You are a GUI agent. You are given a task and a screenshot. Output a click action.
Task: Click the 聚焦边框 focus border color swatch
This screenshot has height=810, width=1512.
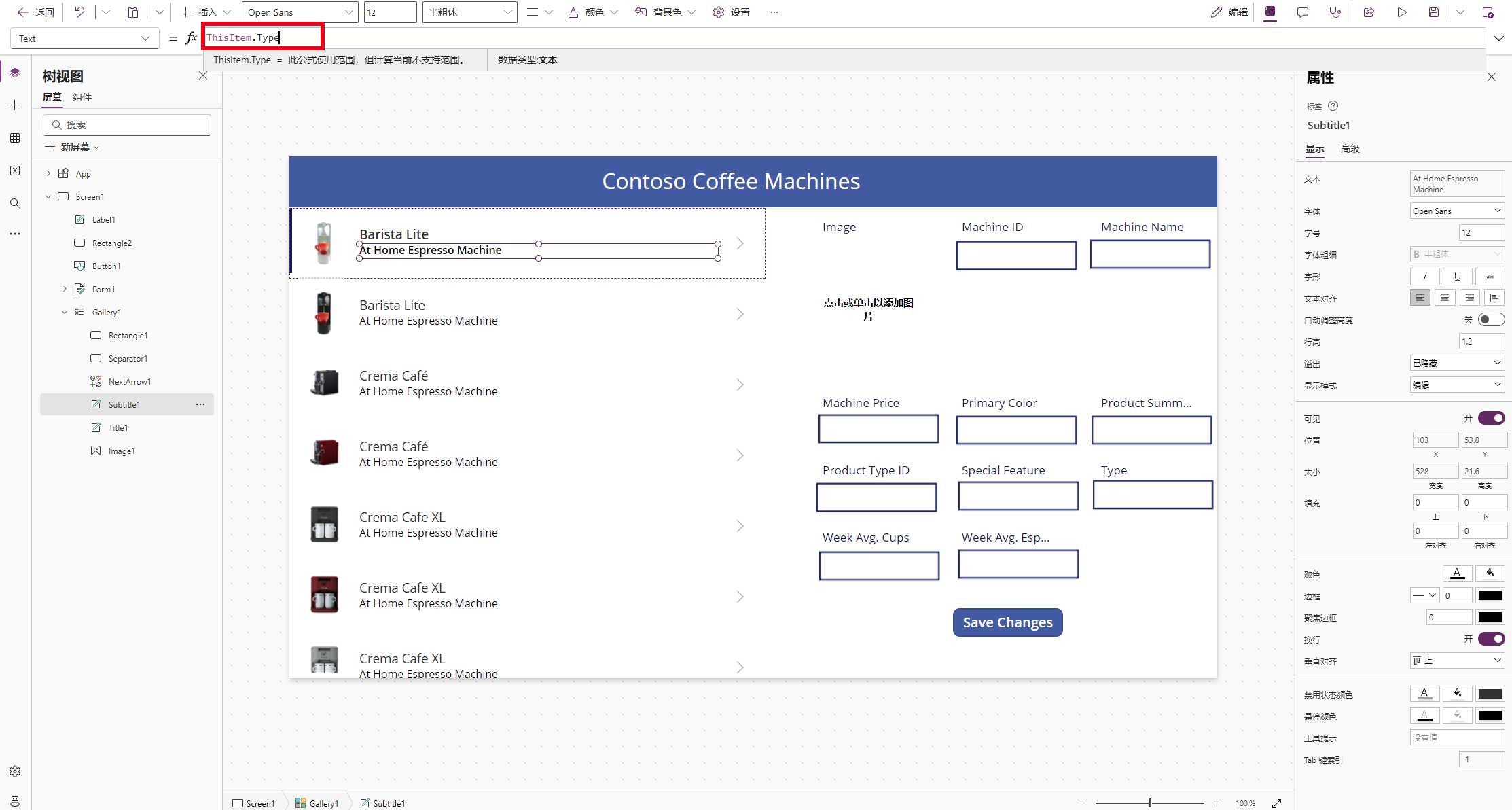pos(1490,617)
